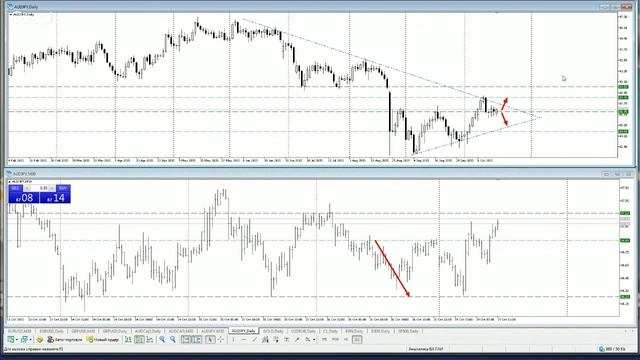
Task: Click the Новый ордер button
Action: point(102,339)
